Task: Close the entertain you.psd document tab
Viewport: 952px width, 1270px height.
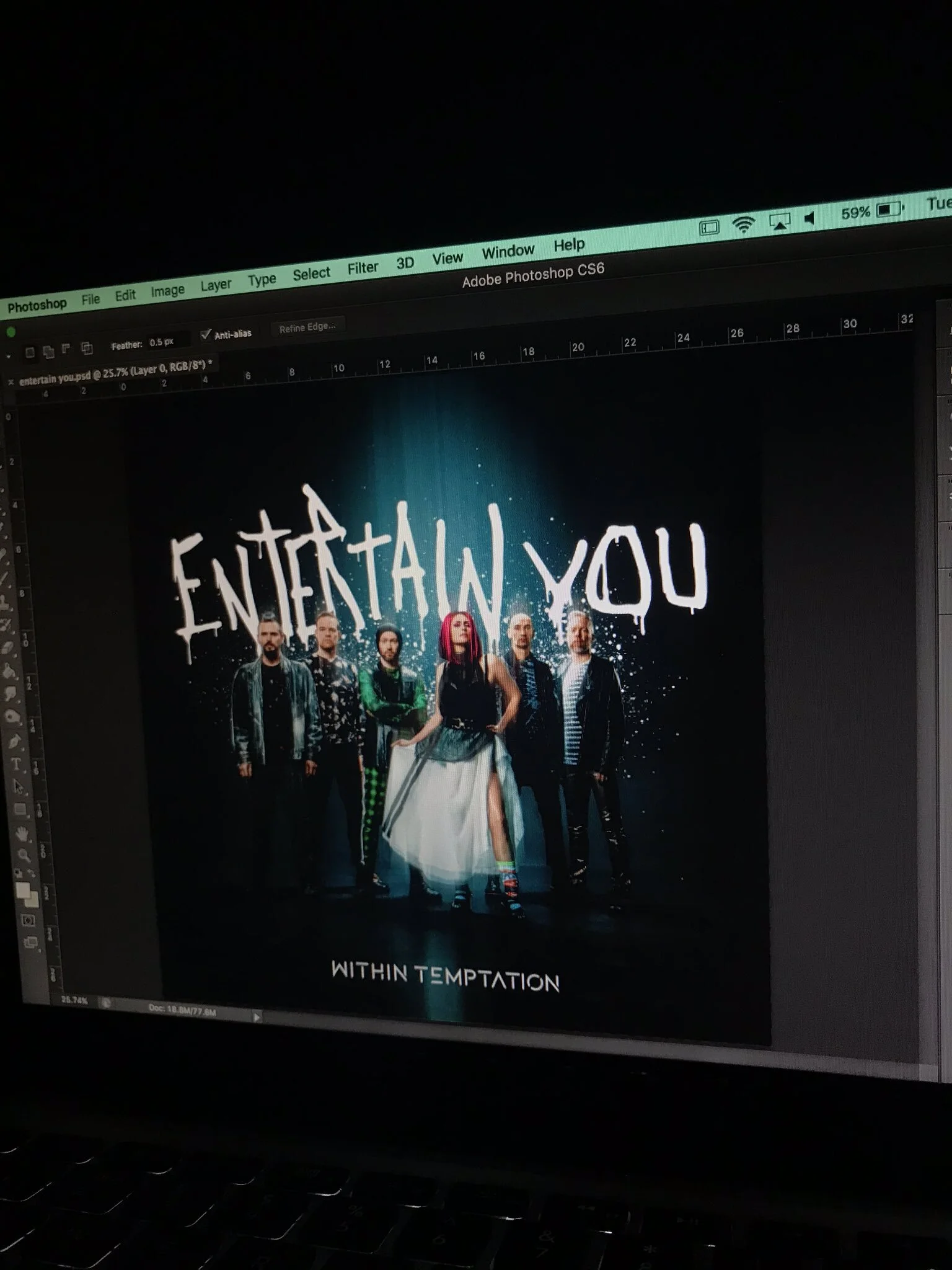Action: (x=10, y=382)
